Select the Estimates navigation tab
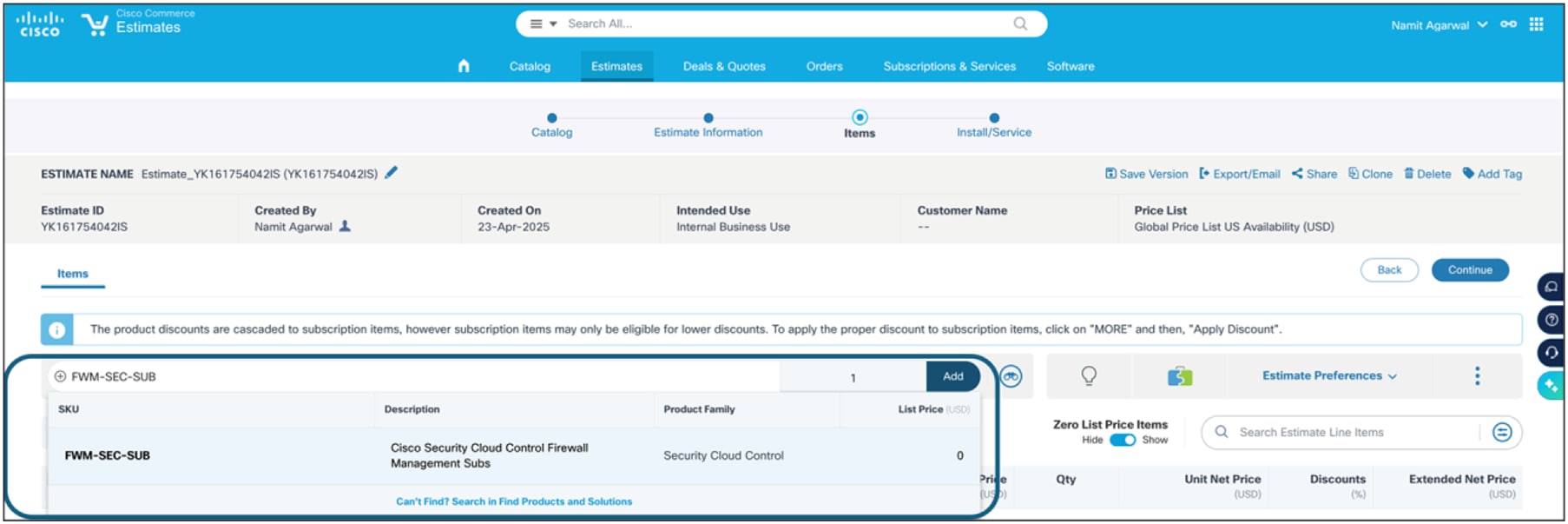Screen dimensions: 1568x524 (616, 66)
